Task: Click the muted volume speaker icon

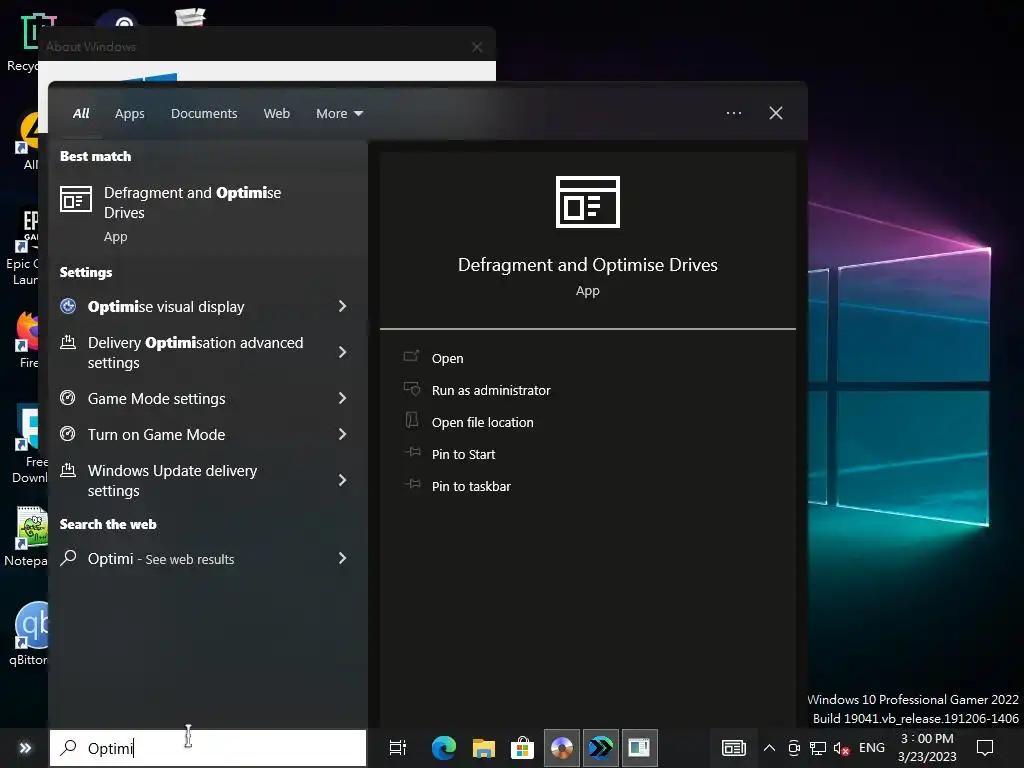Action: tap(842, 748)
